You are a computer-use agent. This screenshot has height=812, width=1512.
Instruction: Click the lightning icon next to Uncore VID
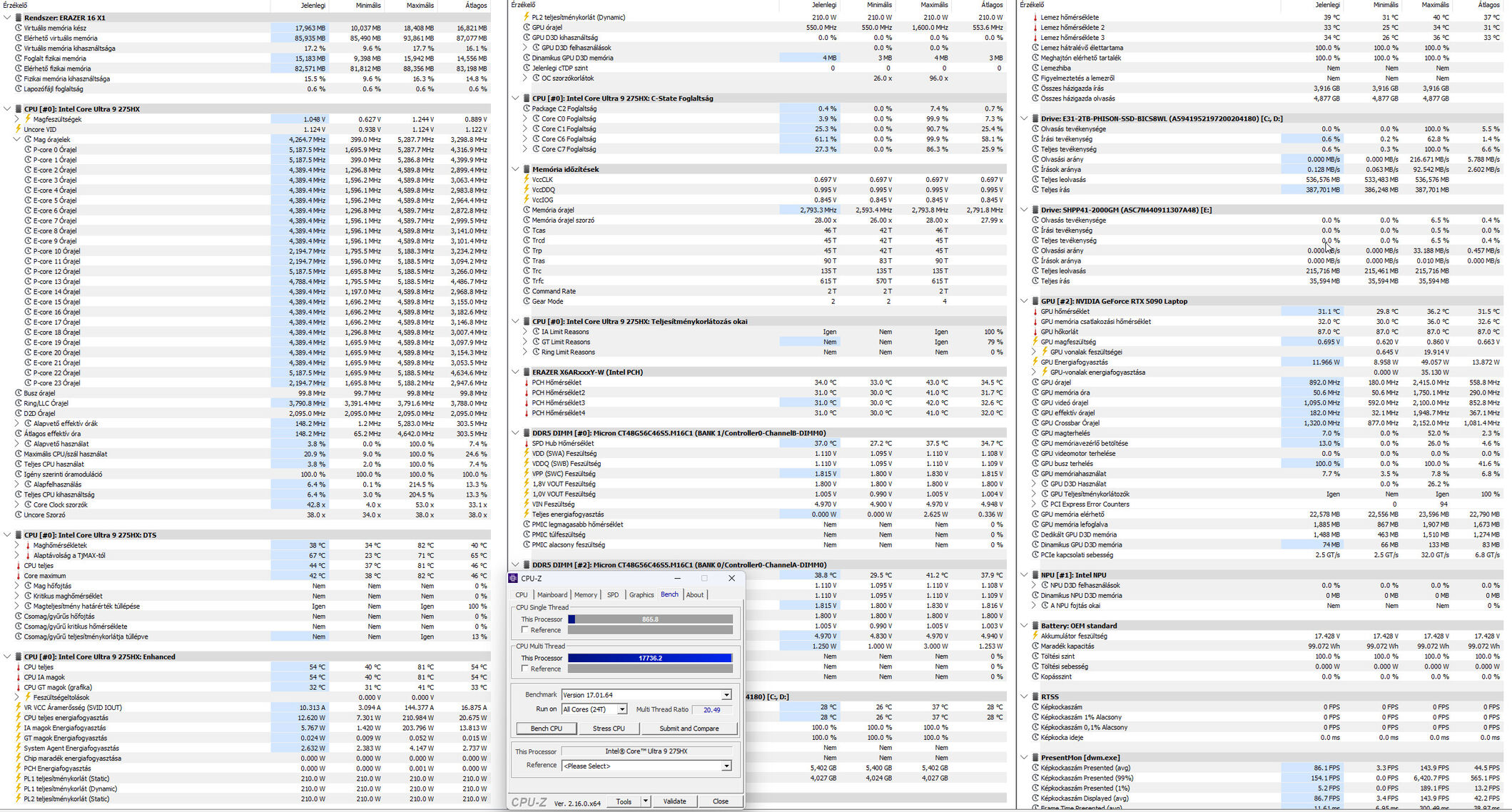[19, 129]
